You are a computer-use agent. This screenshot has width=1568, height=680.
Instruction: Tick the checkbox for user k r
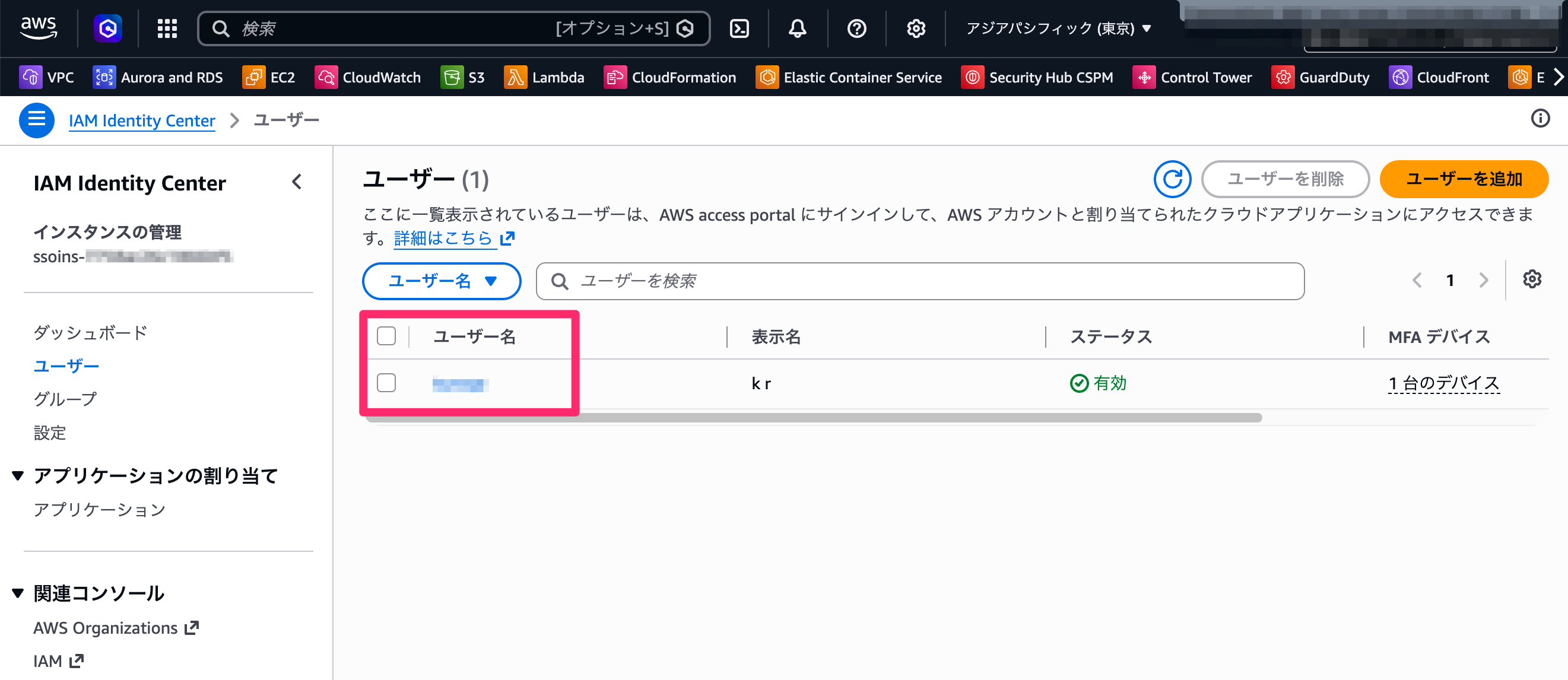point(386,383)
